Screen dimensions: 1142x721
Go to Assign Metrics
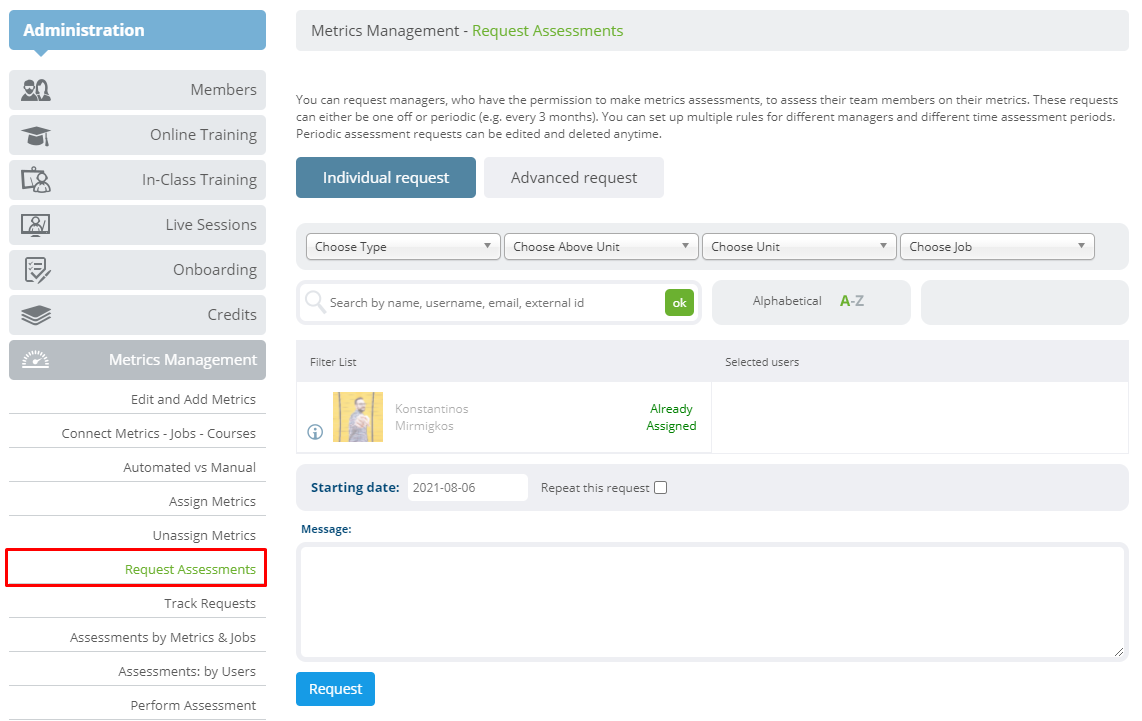point(212,502)
